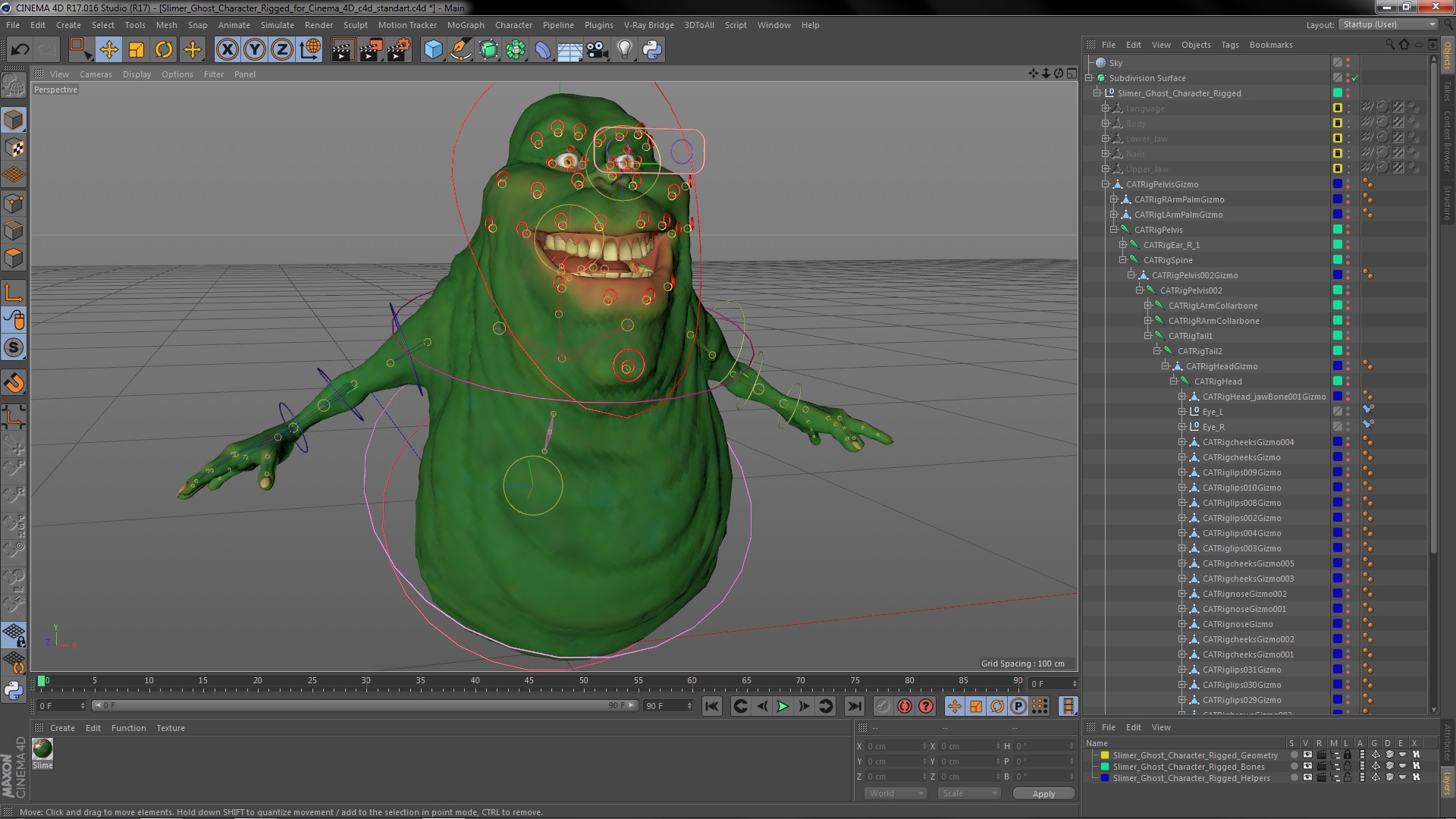The height and width of the screenshot is (819, 1456).
Task: Click the Apply button
Action: (x=1043, y=794)
